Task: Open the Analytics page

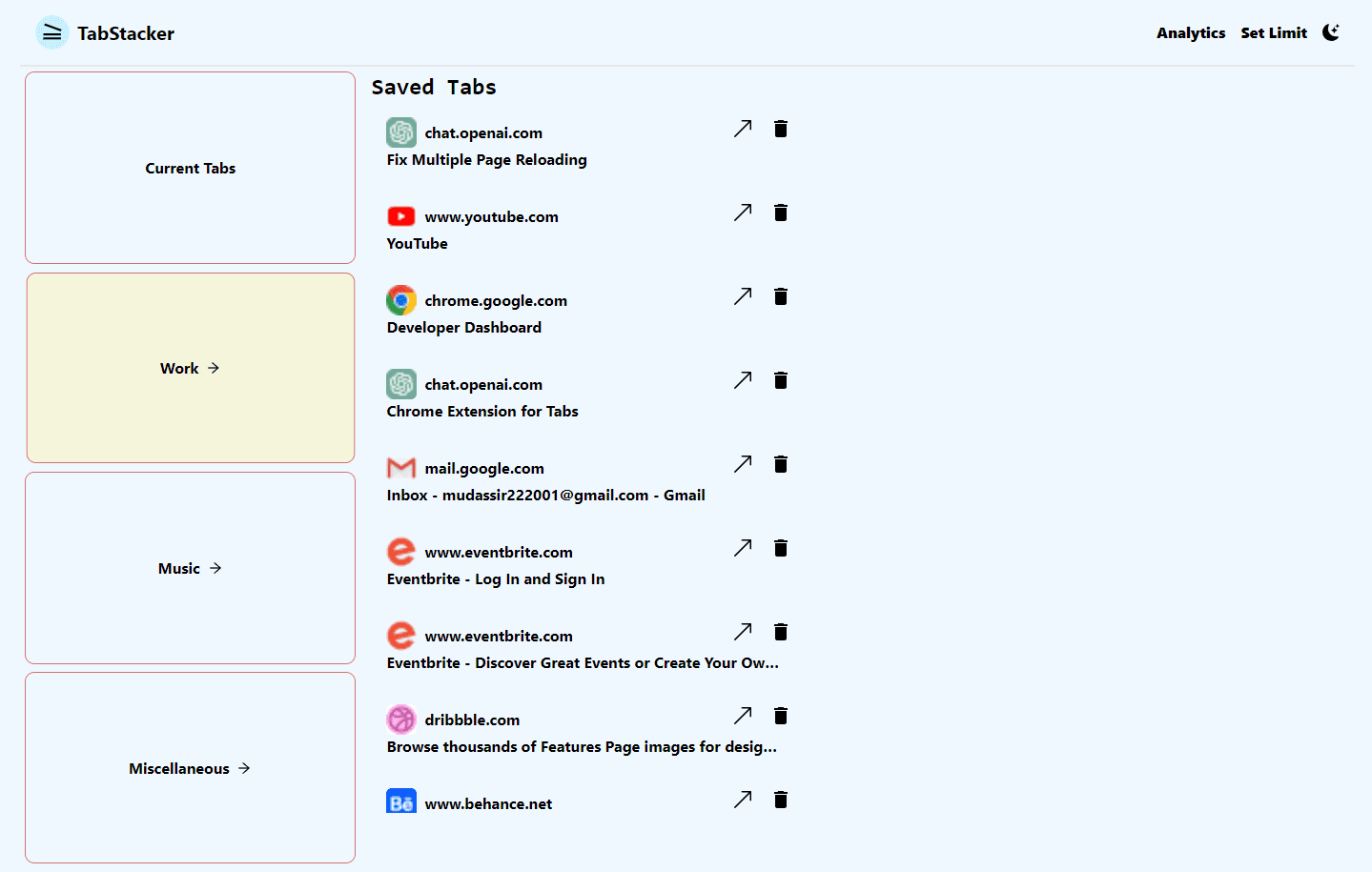Action: (1191, 33)
